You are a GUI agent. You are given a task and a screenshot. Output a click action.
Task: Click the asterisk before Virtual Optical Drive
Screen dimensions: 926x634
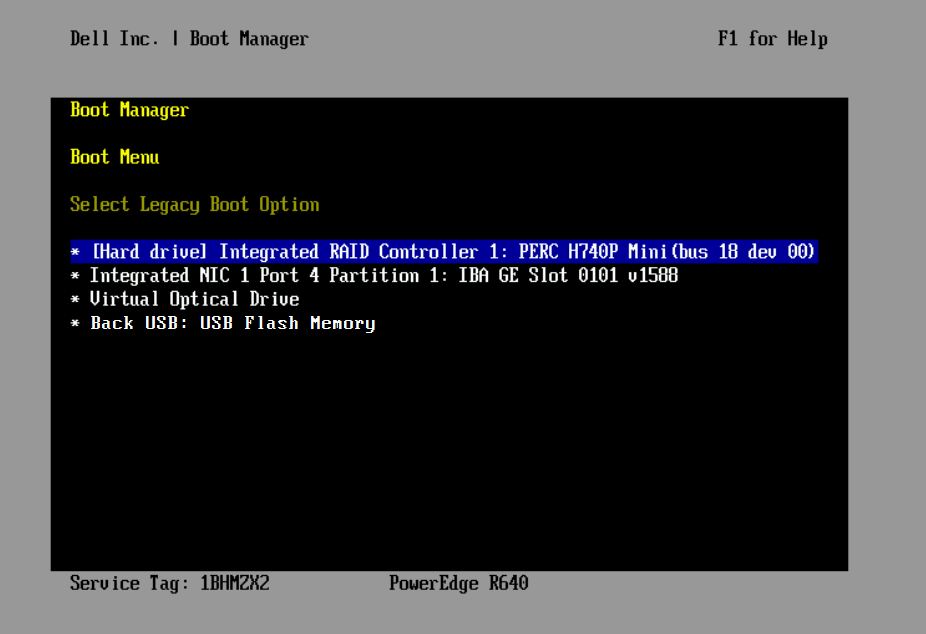(x=75, y=301)
